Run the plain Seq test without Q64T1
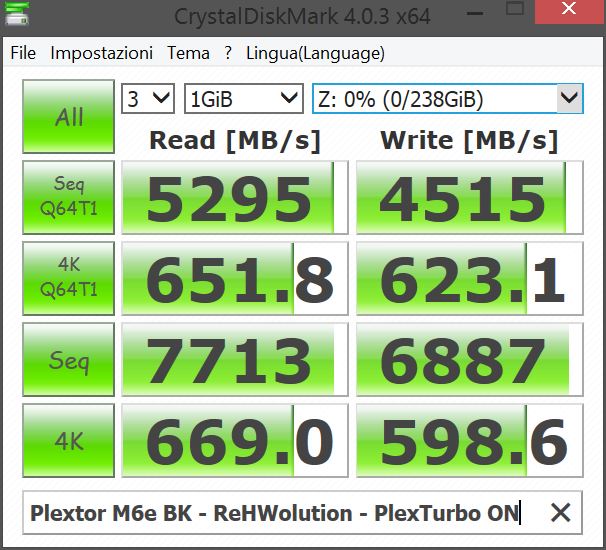This screenshot has height=550, width=606. pos(69,359)
